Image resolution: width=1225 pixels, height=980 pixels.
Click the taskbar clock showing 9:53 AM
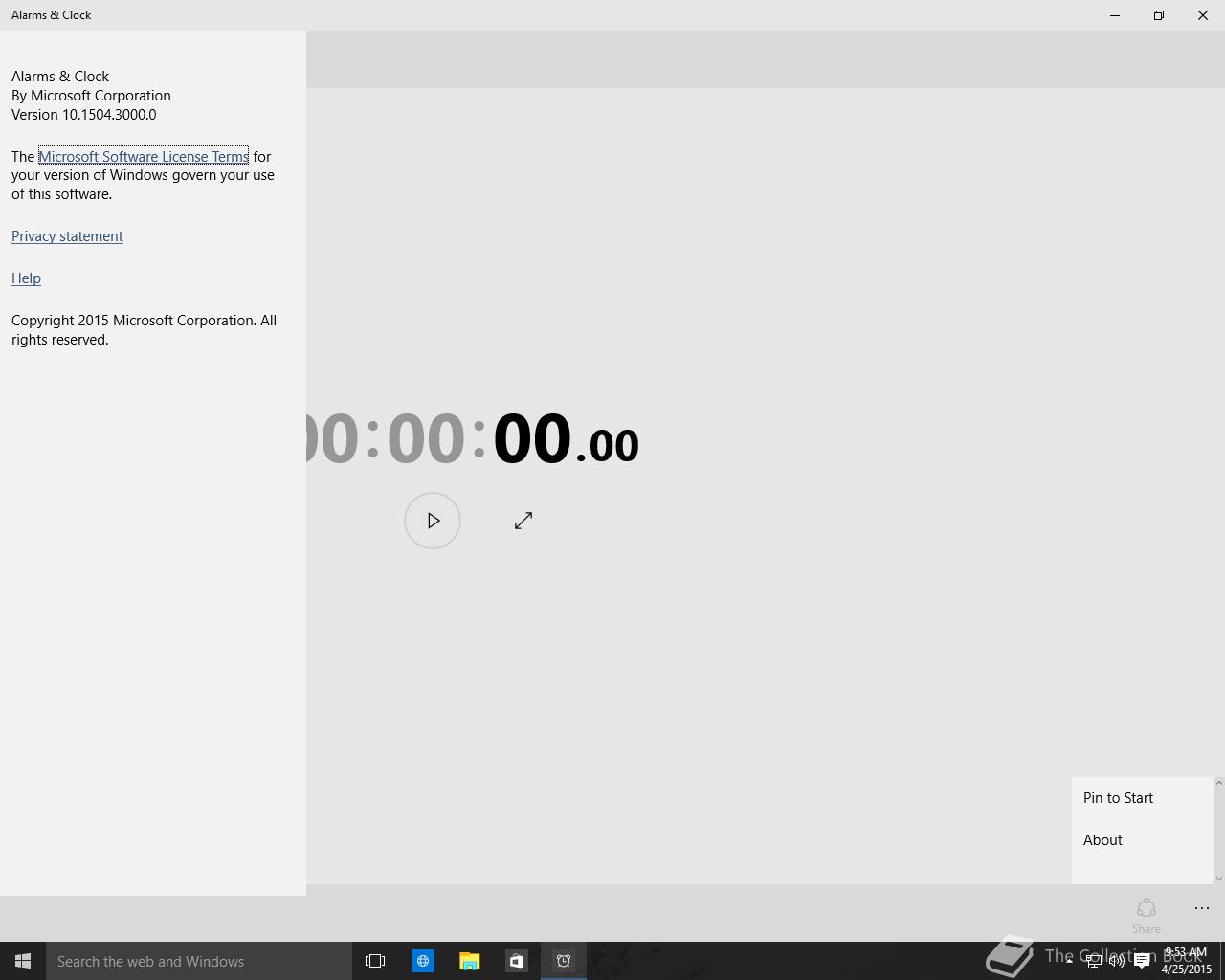coord(1186,961)
